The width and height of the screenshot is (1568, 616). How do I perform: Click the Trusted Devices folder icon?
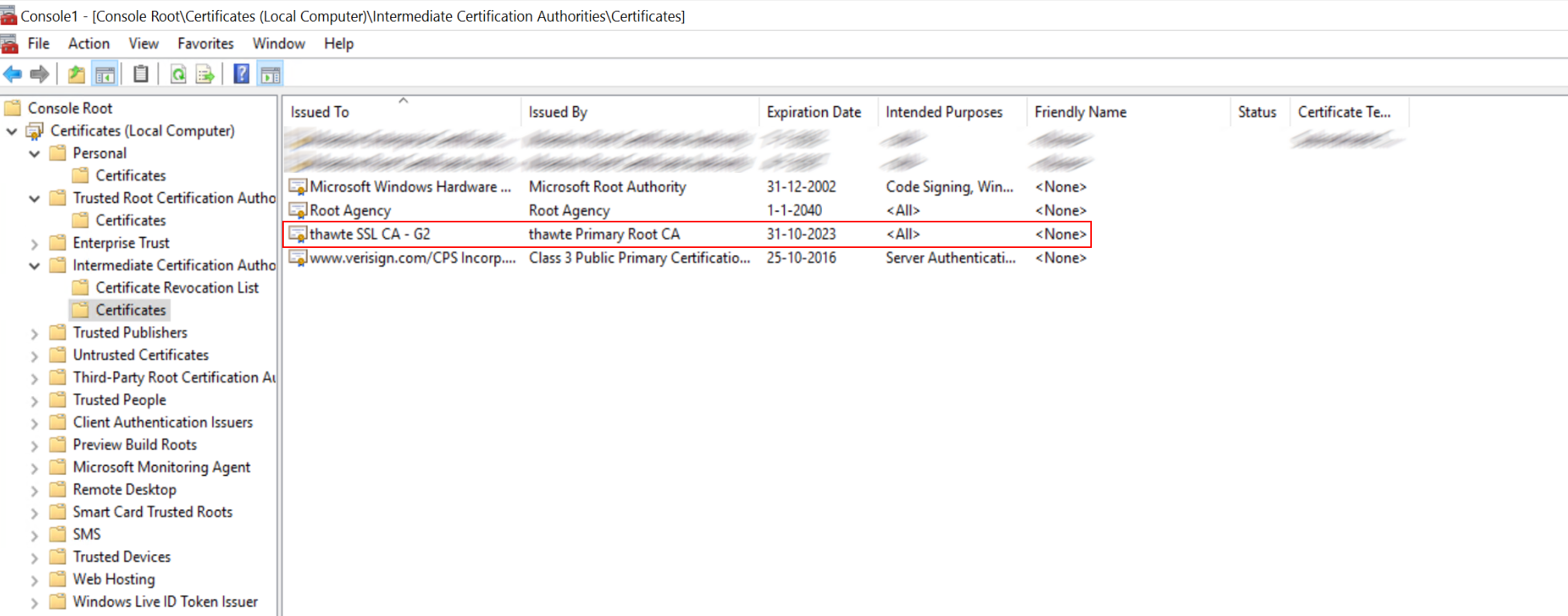pos(57,556)
